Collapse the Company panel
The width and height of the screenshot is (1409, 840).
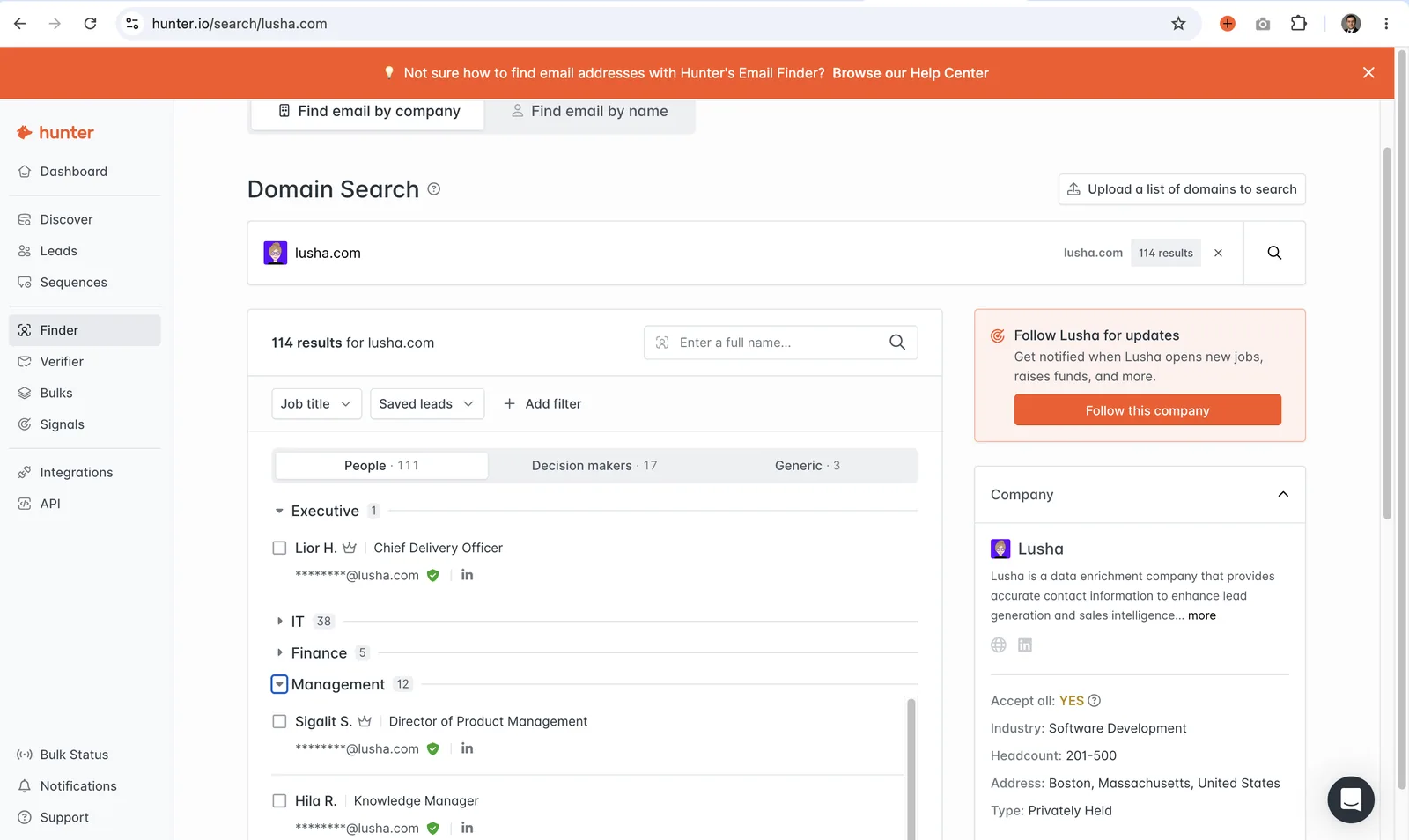1283,495
